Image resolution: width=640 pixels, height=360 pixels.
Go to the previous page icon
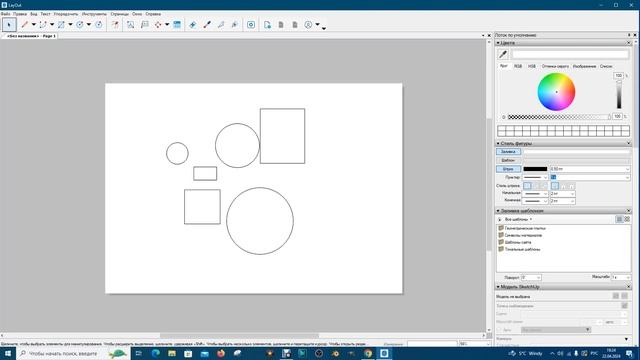click(x=281, y=24)
